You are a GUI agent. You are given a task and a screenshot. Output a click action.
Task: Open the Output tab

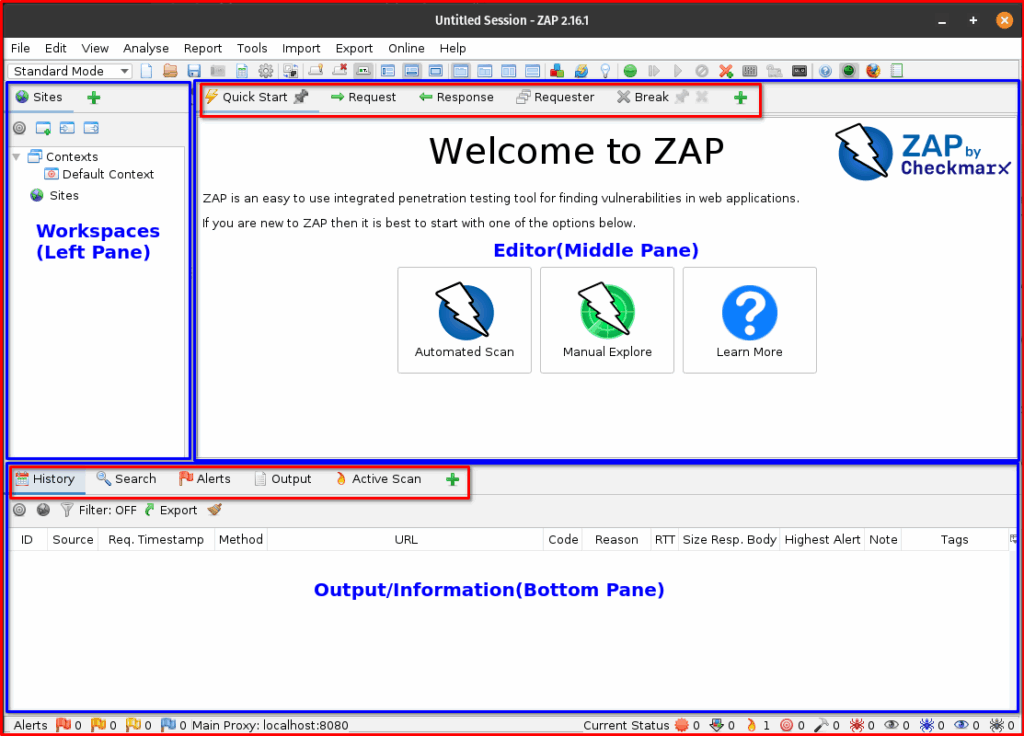click(283, 479)
